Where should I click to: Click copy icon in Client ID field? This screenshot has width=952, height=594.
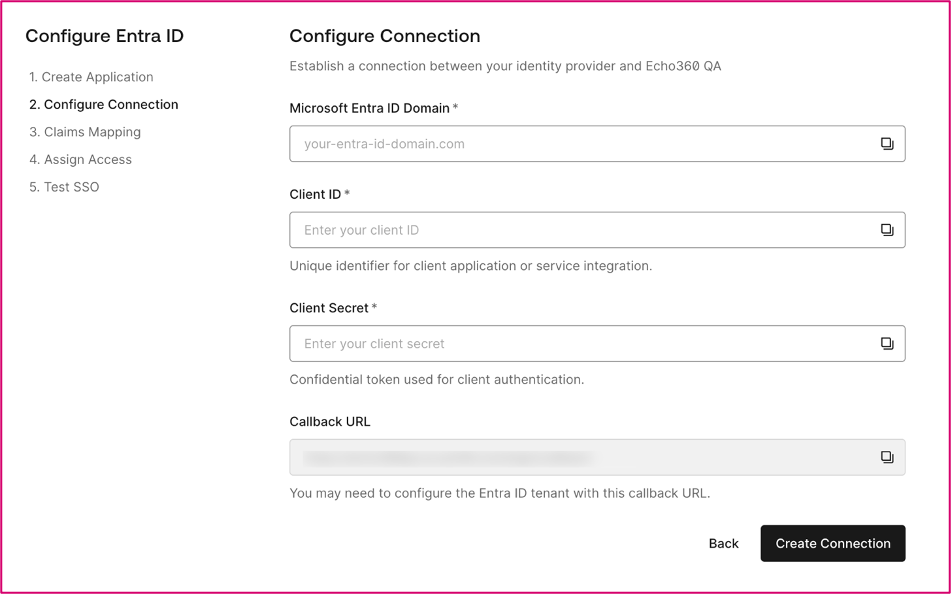pyautogui.click(x=886, y=230)
